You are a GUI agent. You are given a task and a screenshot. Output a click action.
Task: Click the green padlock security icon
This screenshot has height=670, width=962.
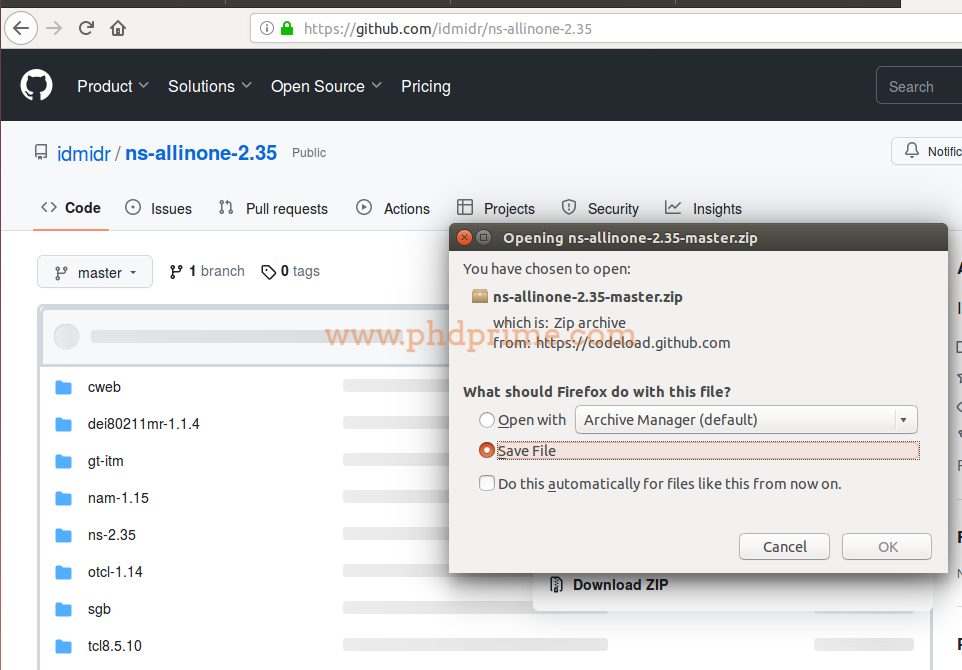[x=287, y=28]
